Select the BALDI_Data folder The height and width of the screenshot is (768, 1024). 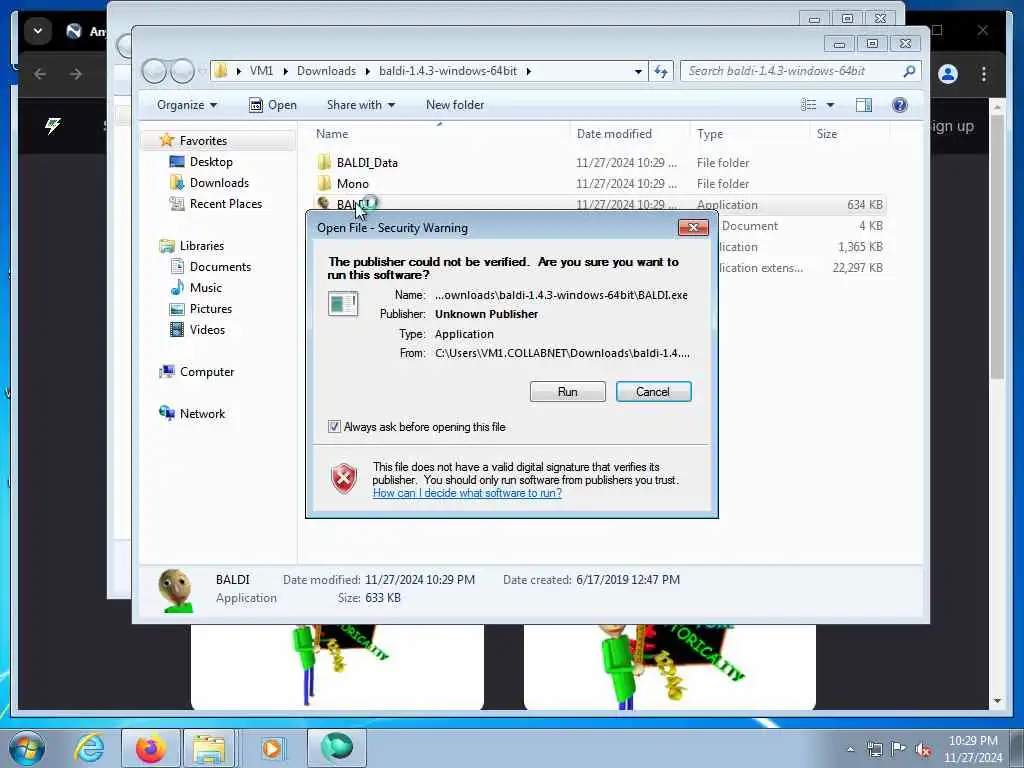point(366,163)
